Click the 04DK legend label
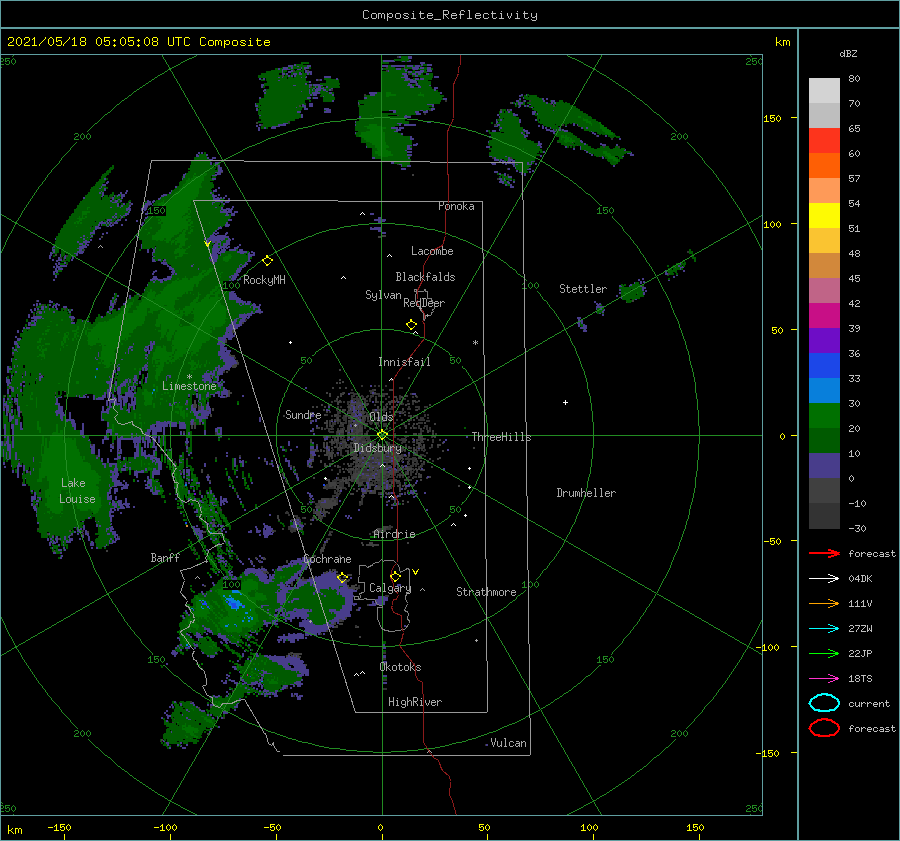 [860, 578]
